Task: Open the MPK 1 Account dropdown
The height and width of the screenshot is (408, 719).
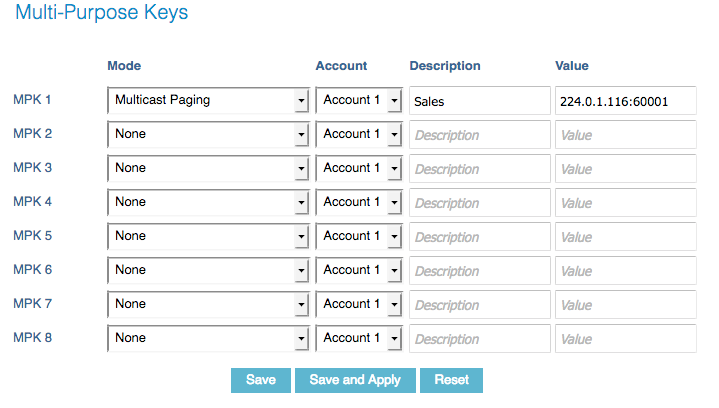Action: (x=358, y=100)
